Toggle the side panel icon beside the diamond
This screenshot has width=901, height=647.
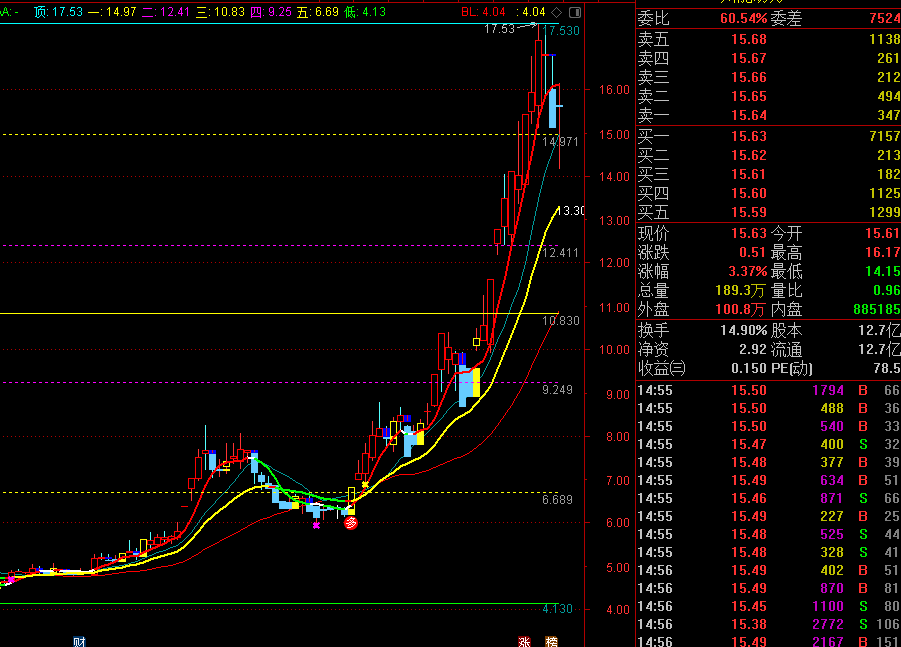pos(575,12)
